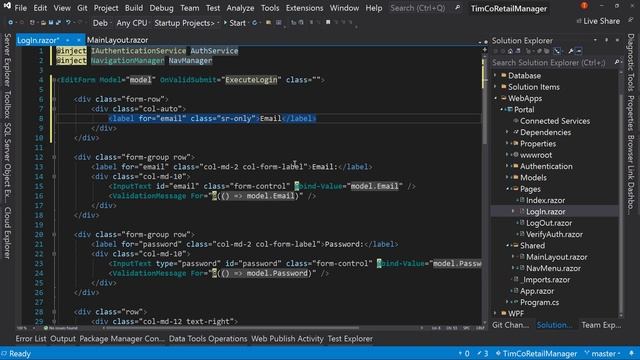Screen dimensions: 640x360
Task: Collapse the WebApps folder
Action: pos(496,98)
